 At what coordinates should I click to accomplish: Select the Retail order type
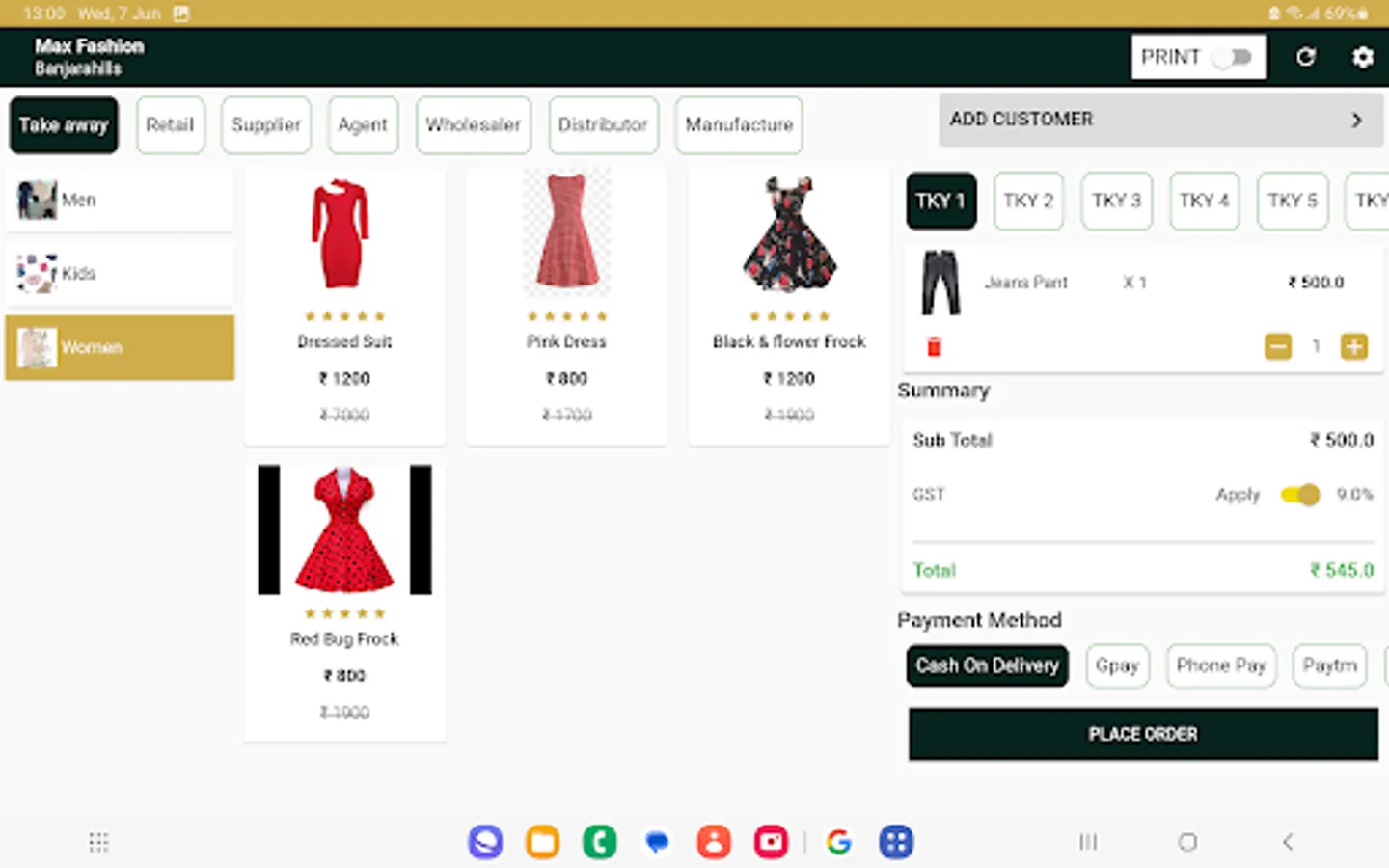171,125
